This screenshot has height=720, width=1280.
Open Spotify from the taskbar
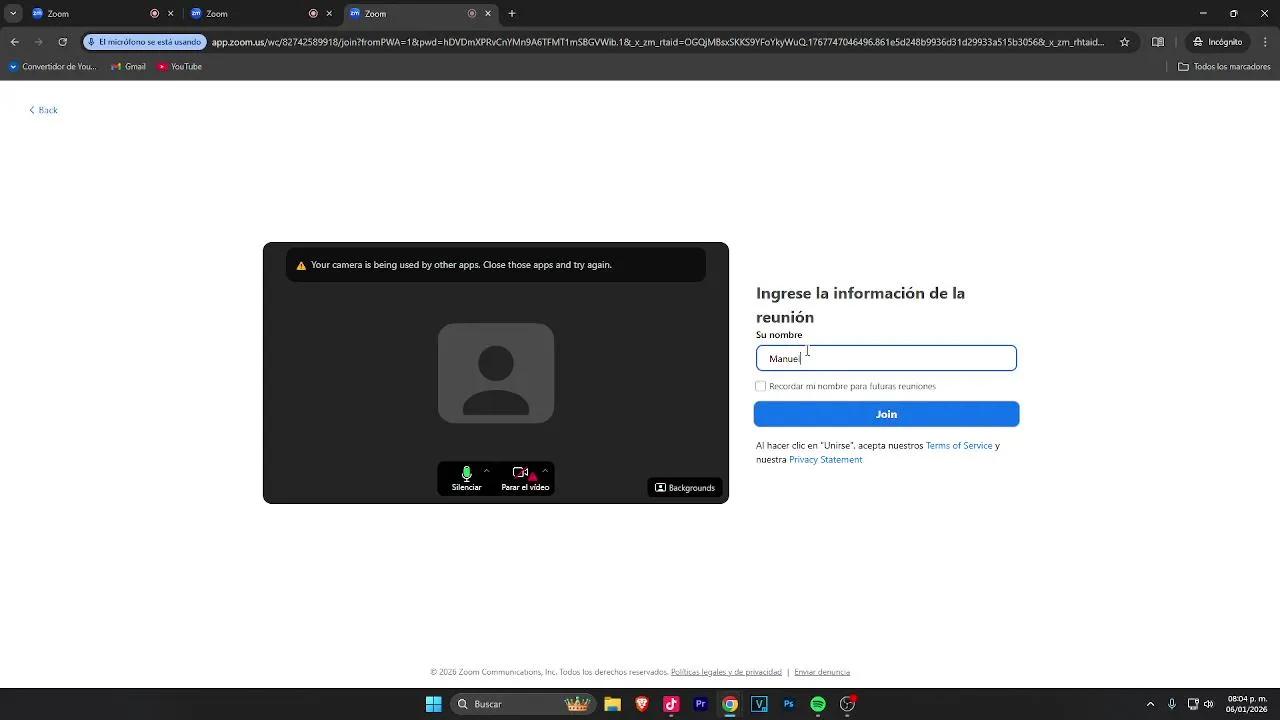pos(817,704)
